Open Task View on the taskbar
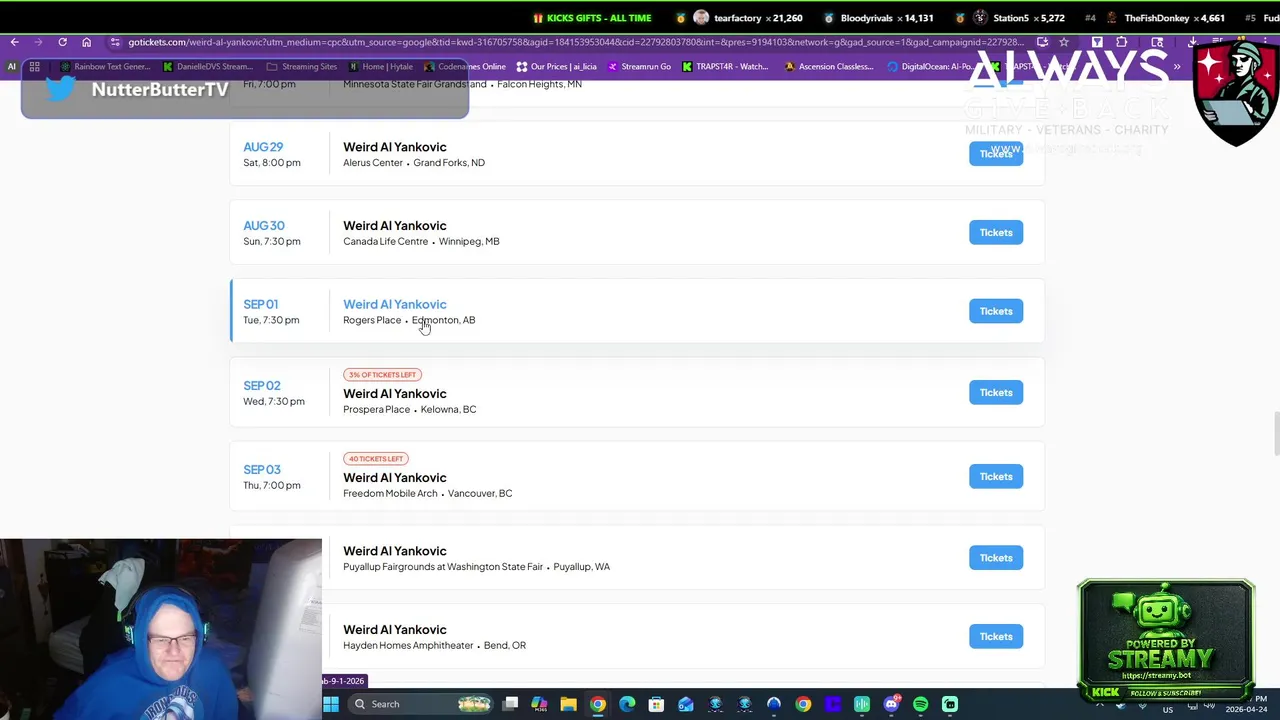Screen dimensions: 1280x720 [510, 704]
